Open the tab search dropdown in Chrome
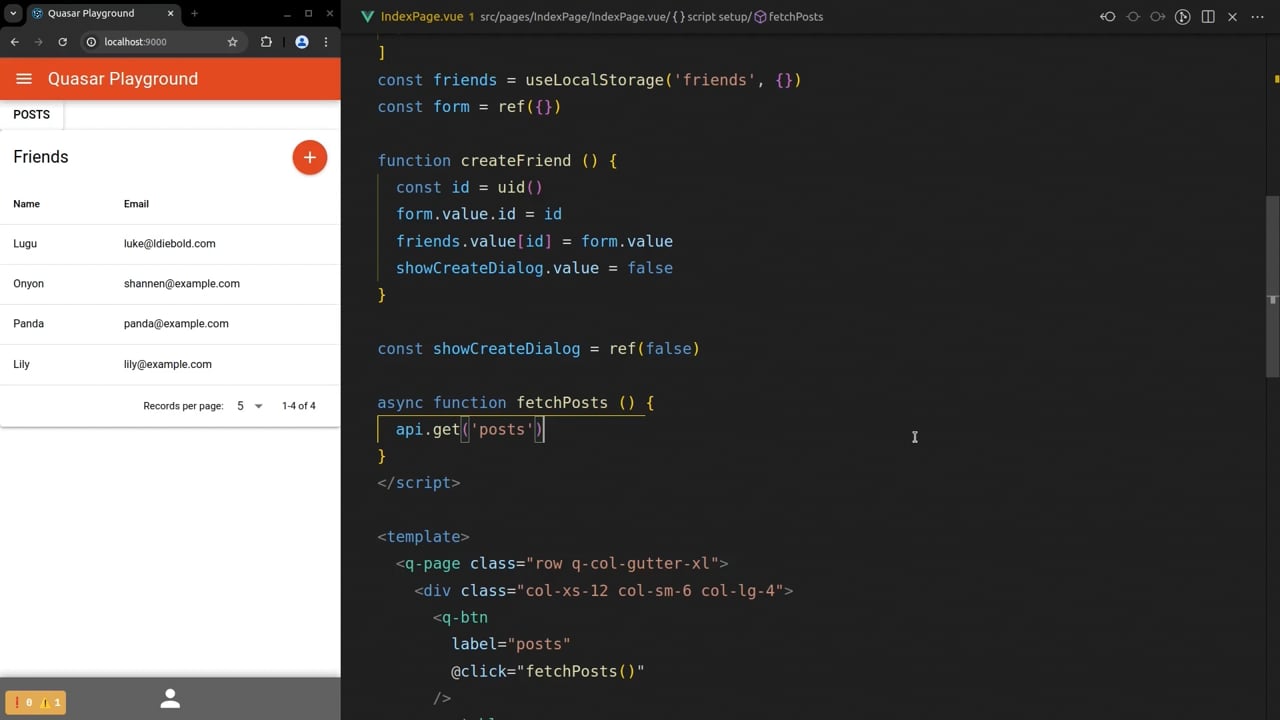 point(13,14)
